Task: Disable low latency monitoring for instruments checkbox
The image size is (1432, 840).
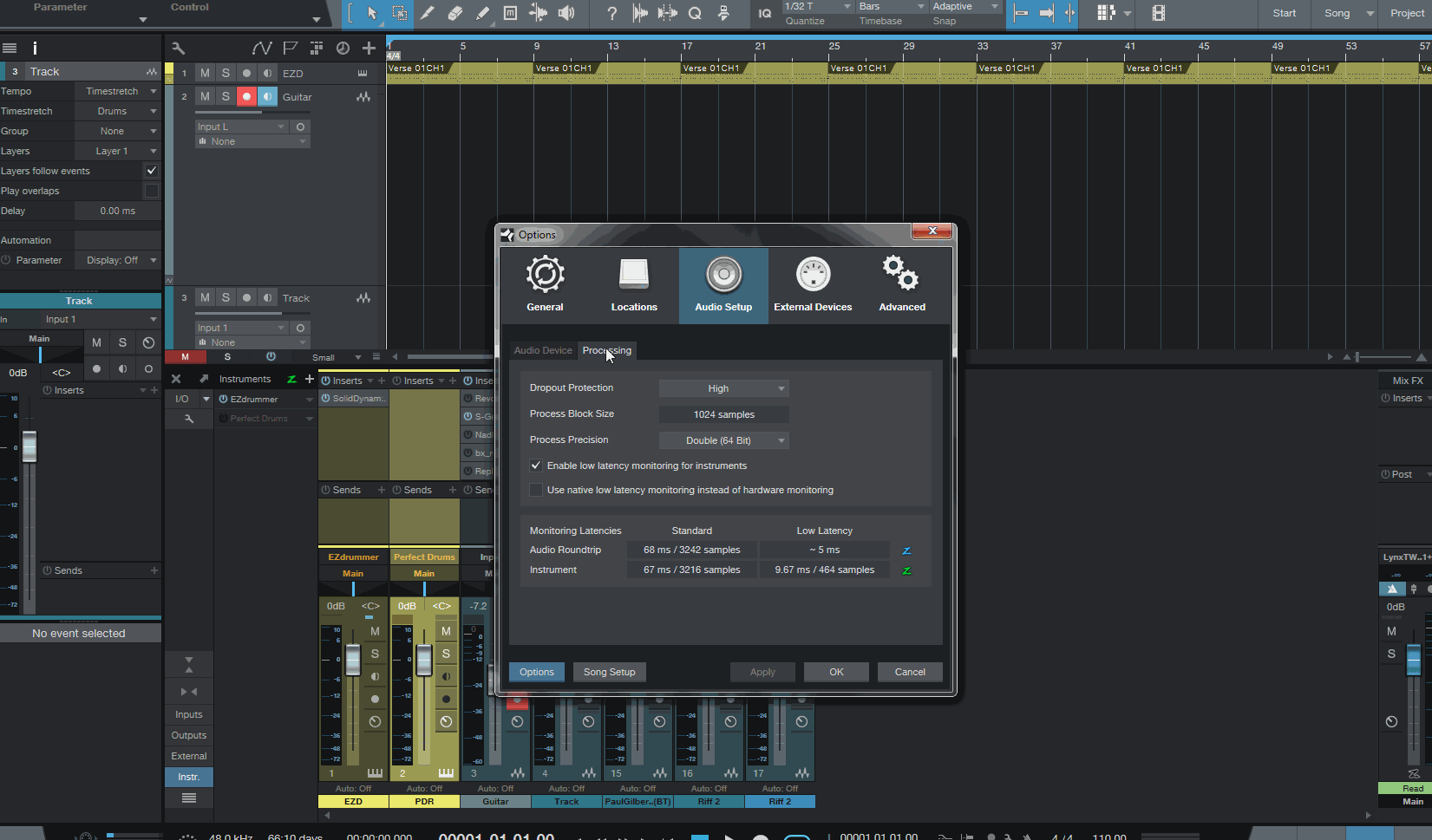Action: pos(536,466)
